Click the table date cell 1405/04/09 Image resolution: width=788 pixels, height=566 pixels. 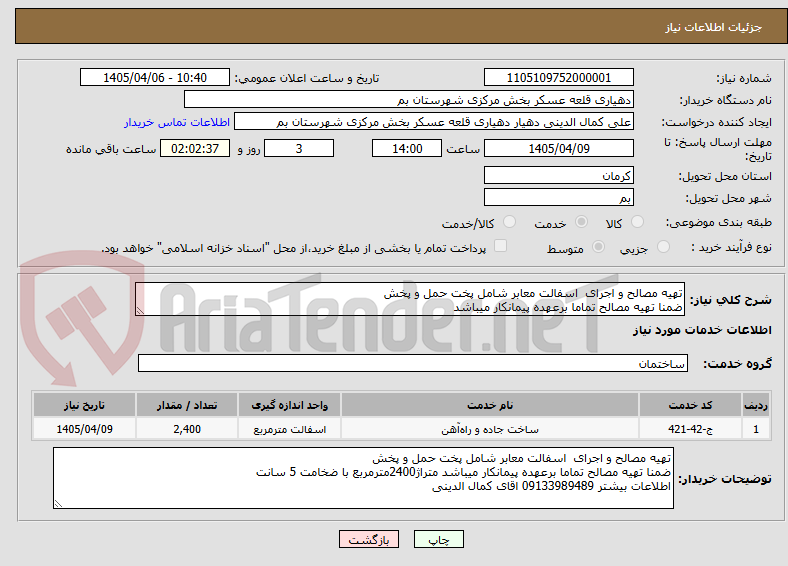(84, 429)
